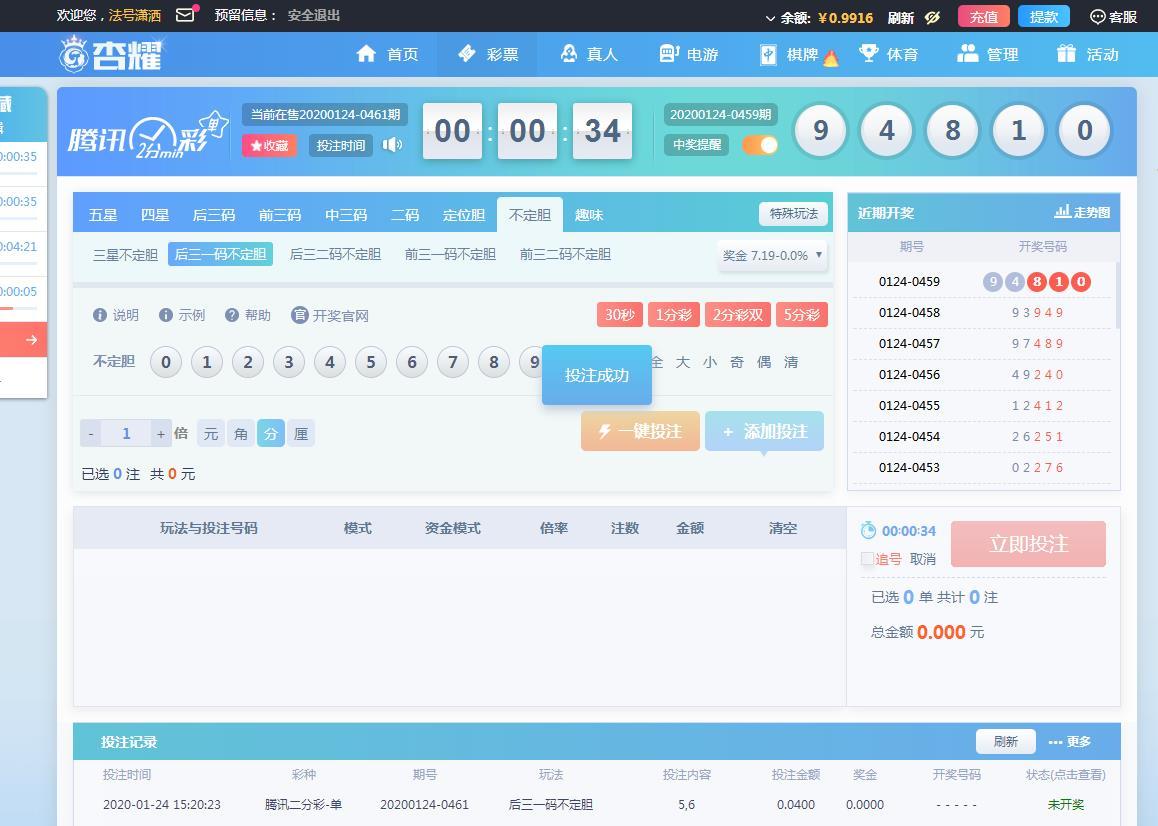Screen dimensions: 1158x826
Task: Switch to the 1分彩 lottery
Action: tap(674, 315)
